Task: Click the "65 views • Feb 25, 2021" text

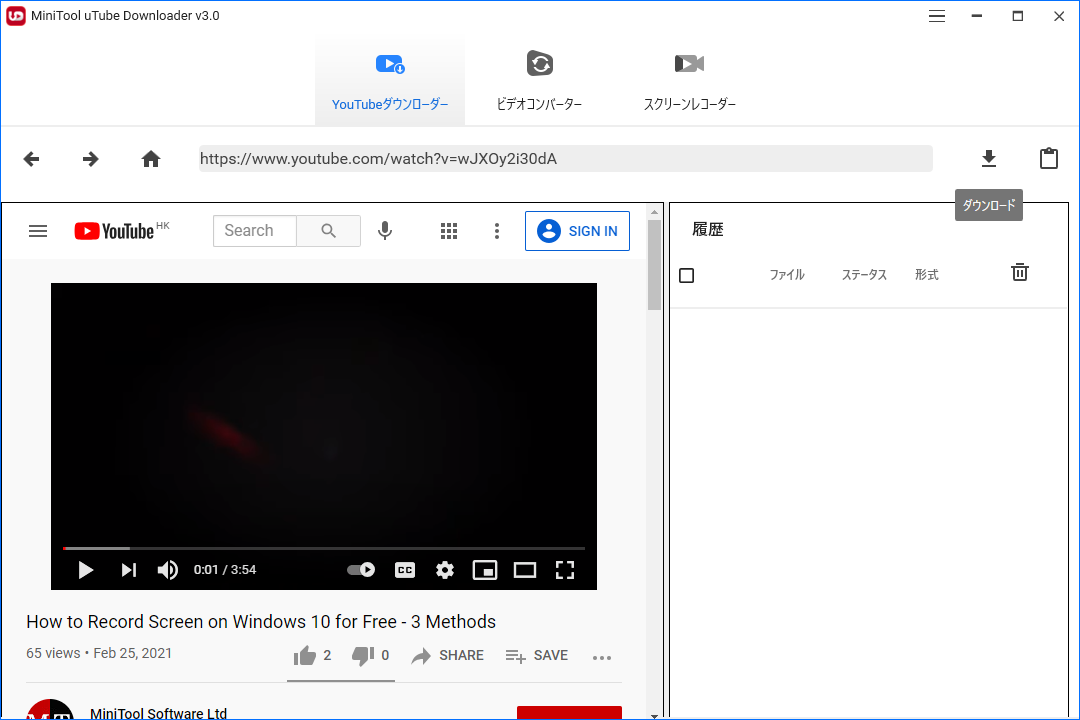Action: click(99, 653)
